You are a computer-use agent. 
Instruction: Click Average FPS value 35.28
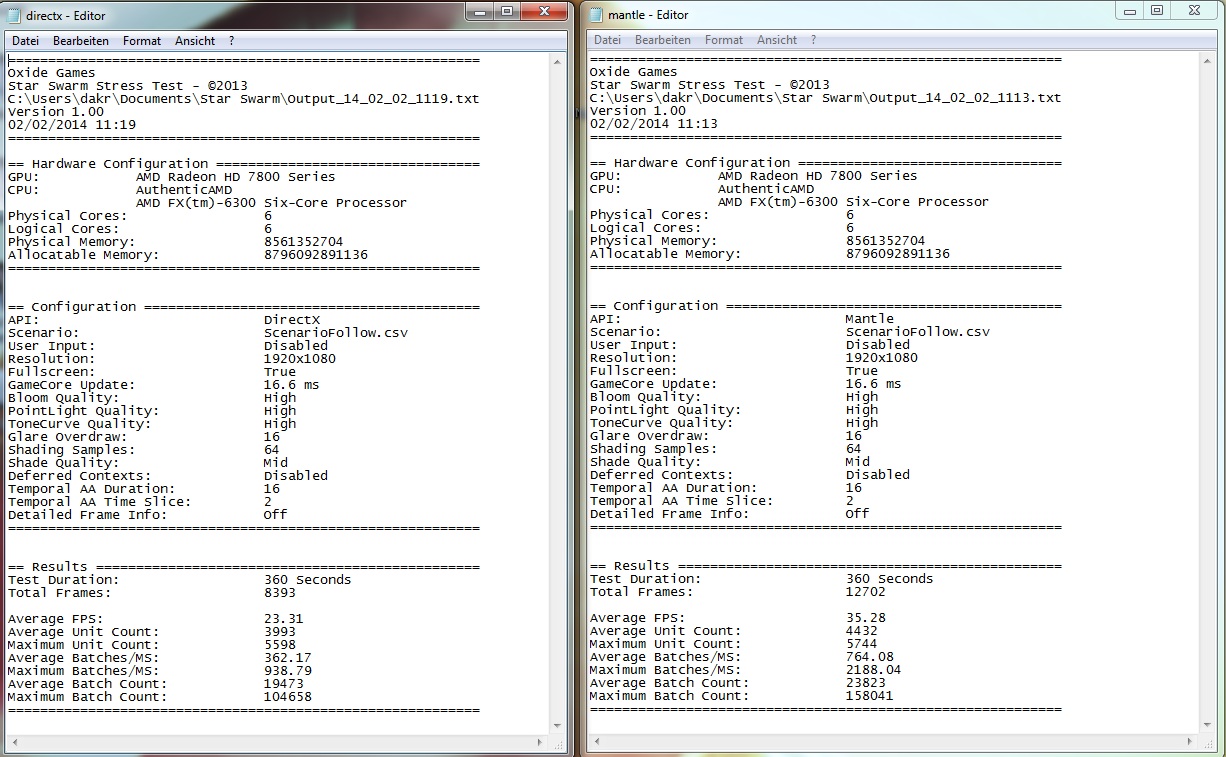866,618
